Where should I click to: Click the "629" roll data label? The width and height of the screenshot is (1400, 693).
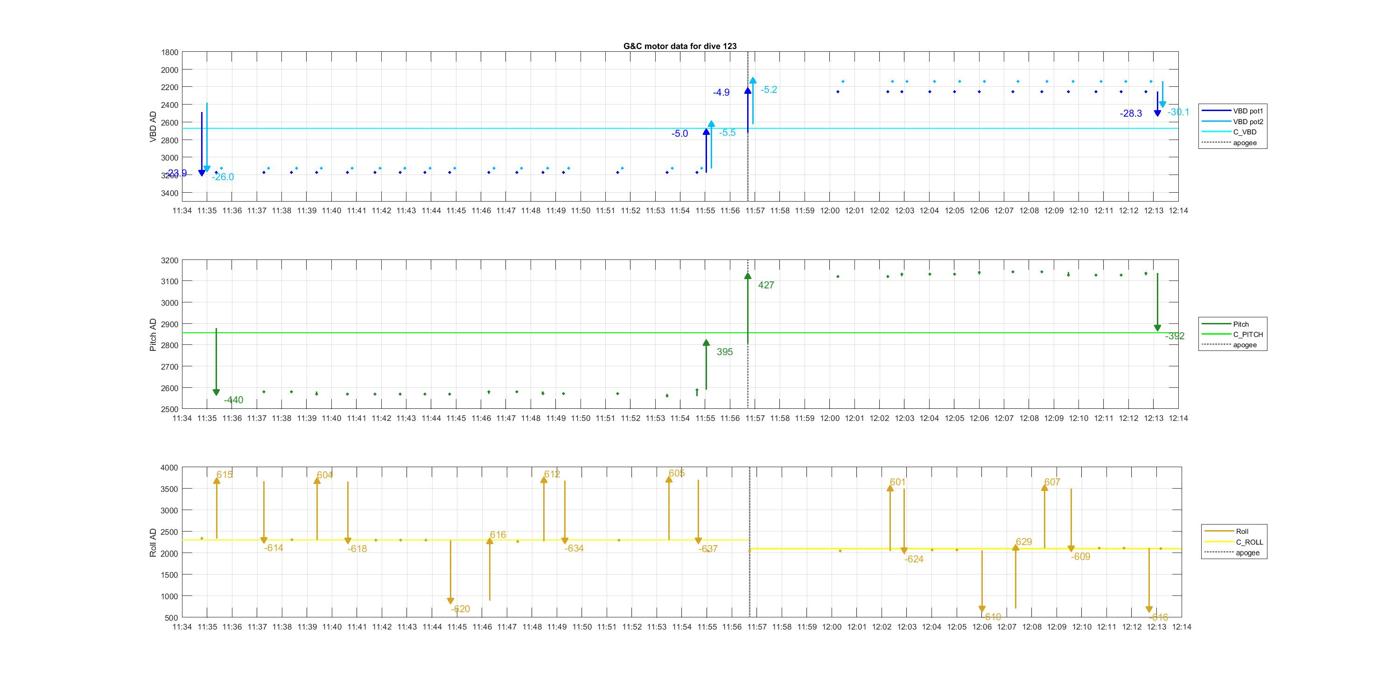[x=1024, y=542]
